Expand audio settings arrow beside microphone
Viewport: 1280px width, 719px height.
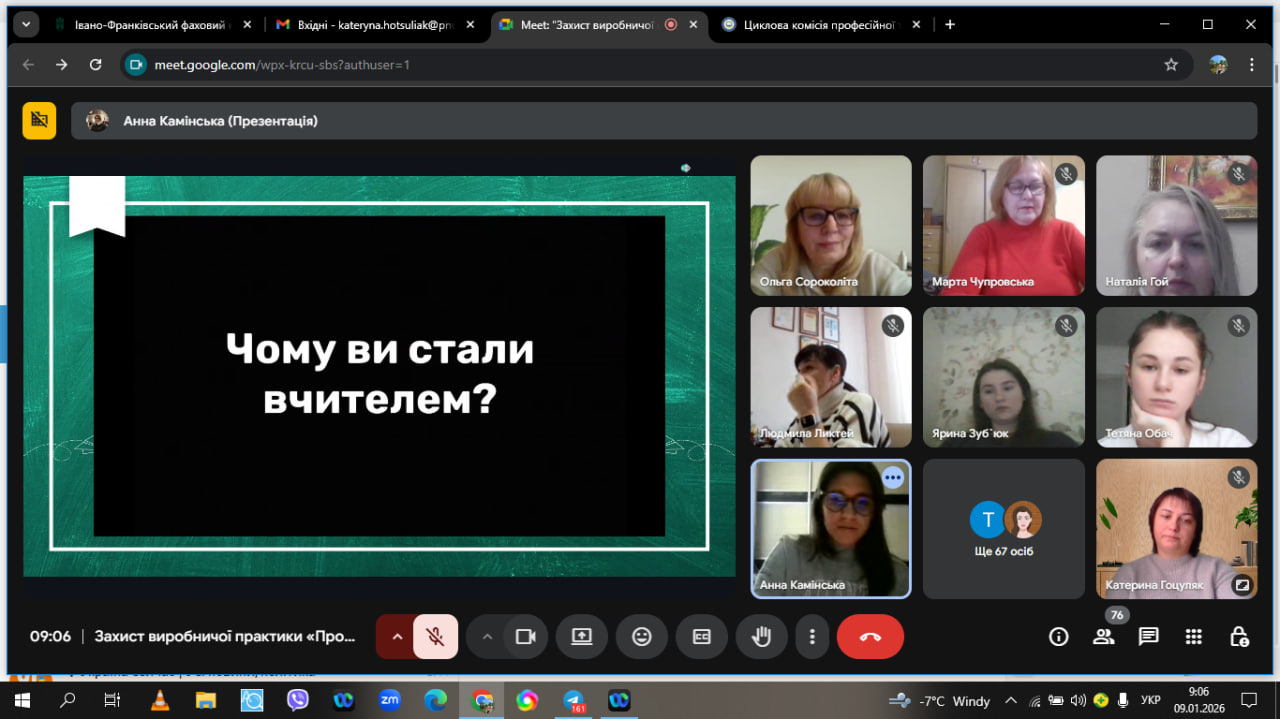[x=396, y=637]
